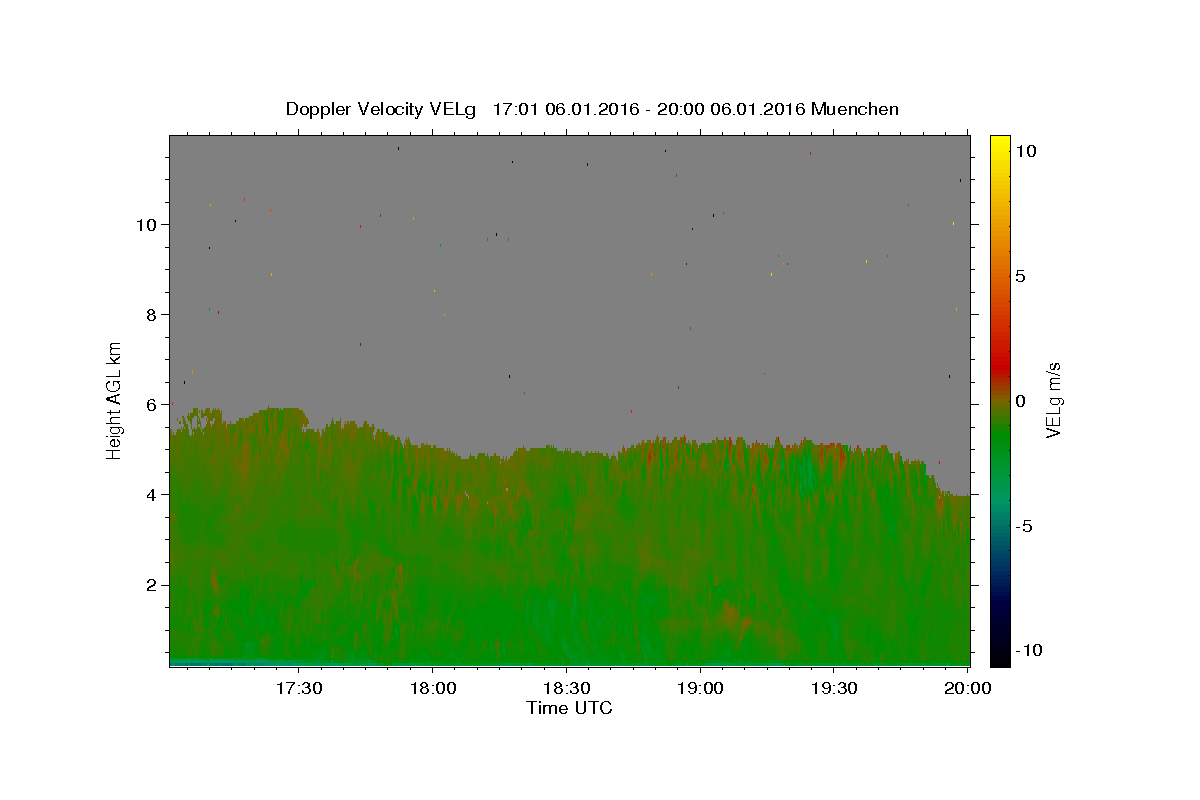Click the colorbar label 0
Screen dimensions: 1200x800
[1020, 401]
